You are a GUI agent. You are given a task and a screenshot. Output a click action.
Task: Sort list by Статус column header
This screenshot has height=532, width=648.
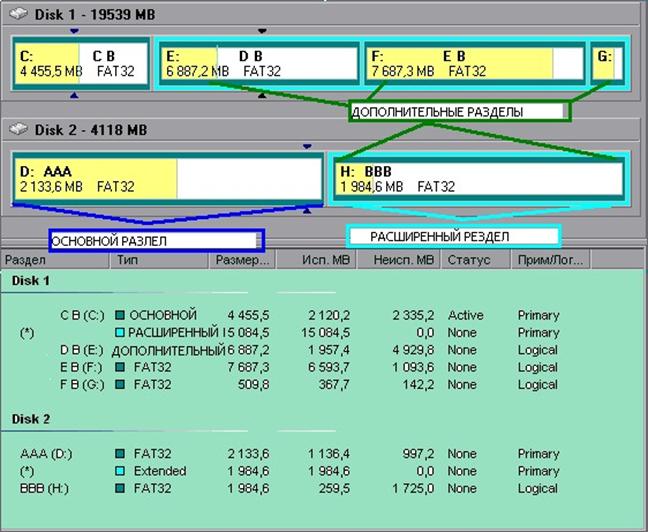476,260
